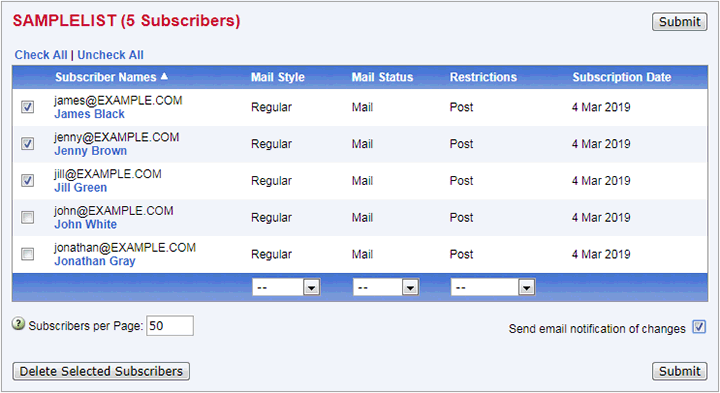Uncheck the Jill Green subscriber checkbox
The width and height of the screenshot is (720, 393).
[28, 180]
